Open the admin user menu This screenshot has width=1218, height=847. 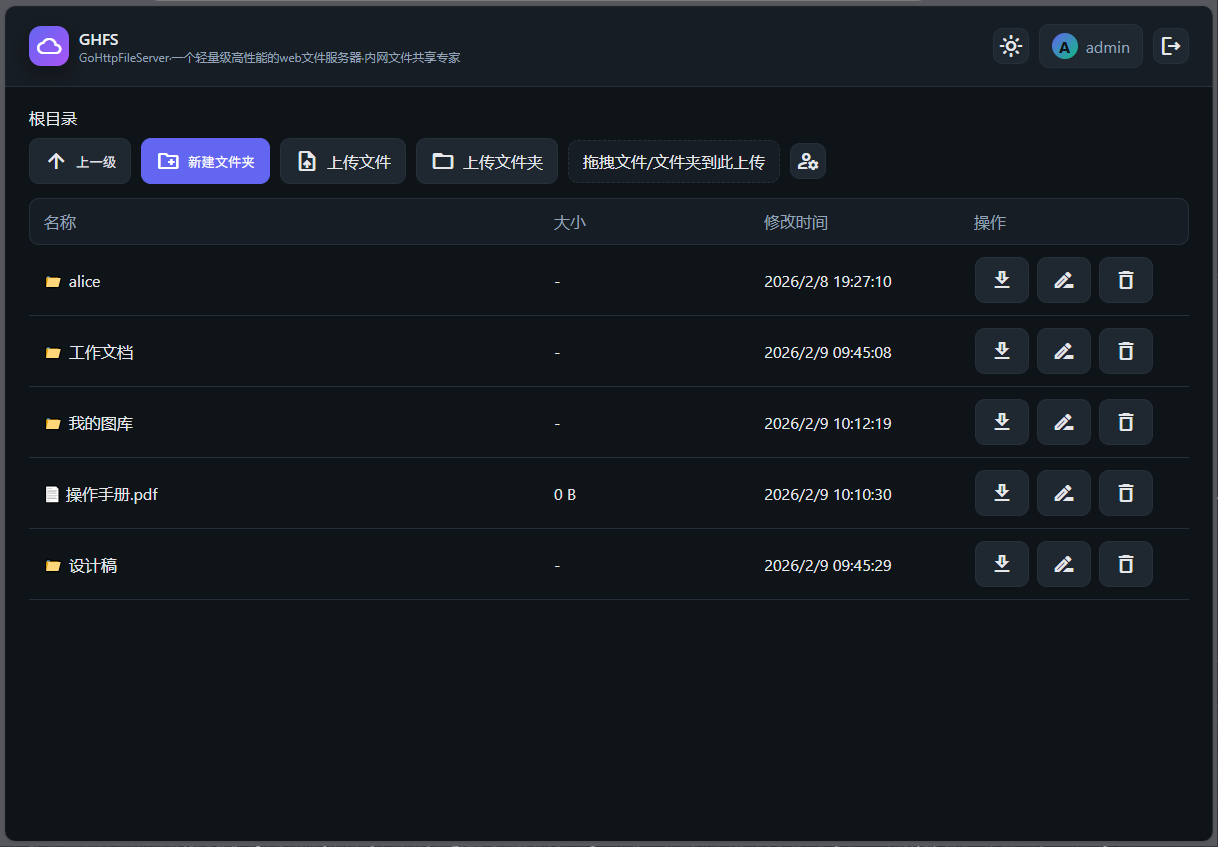(1090, 47)
